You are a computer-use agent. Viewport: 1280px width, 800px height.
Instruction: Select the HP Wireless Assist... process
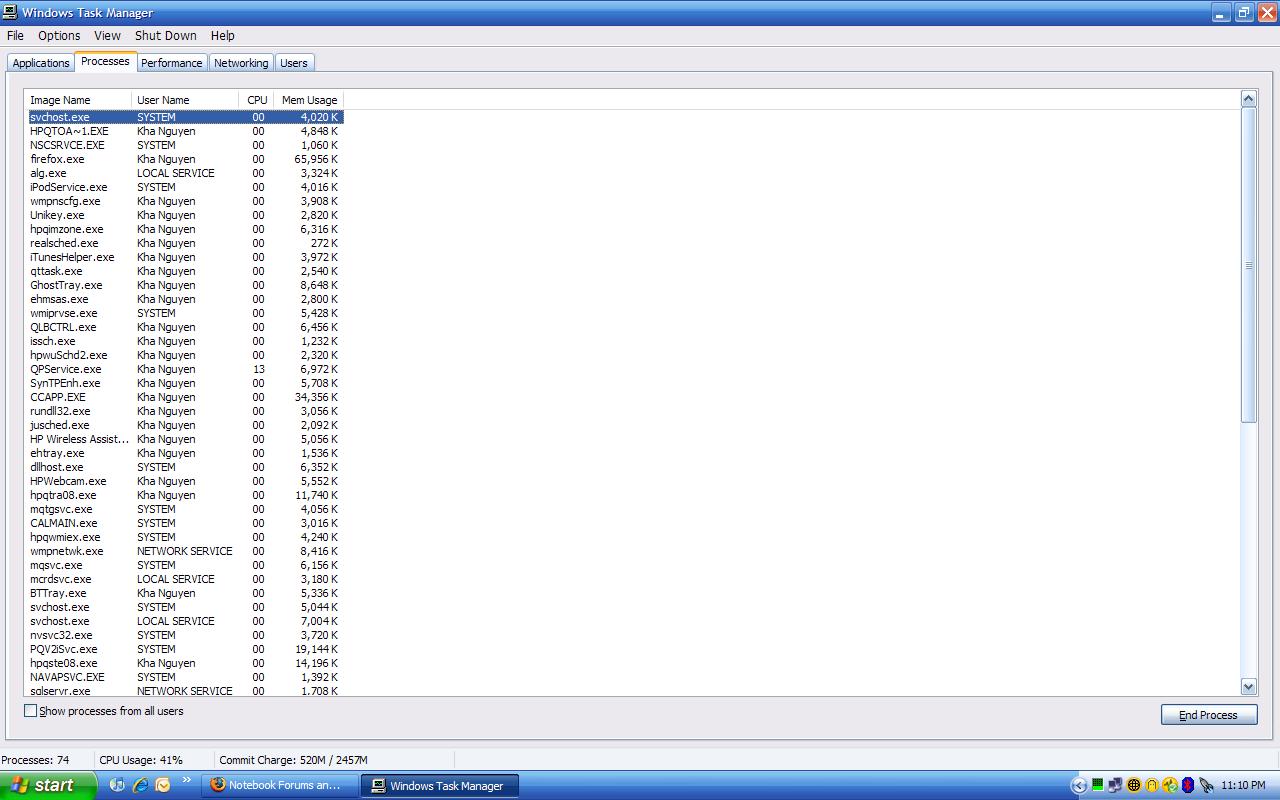[x=184, y=439]
